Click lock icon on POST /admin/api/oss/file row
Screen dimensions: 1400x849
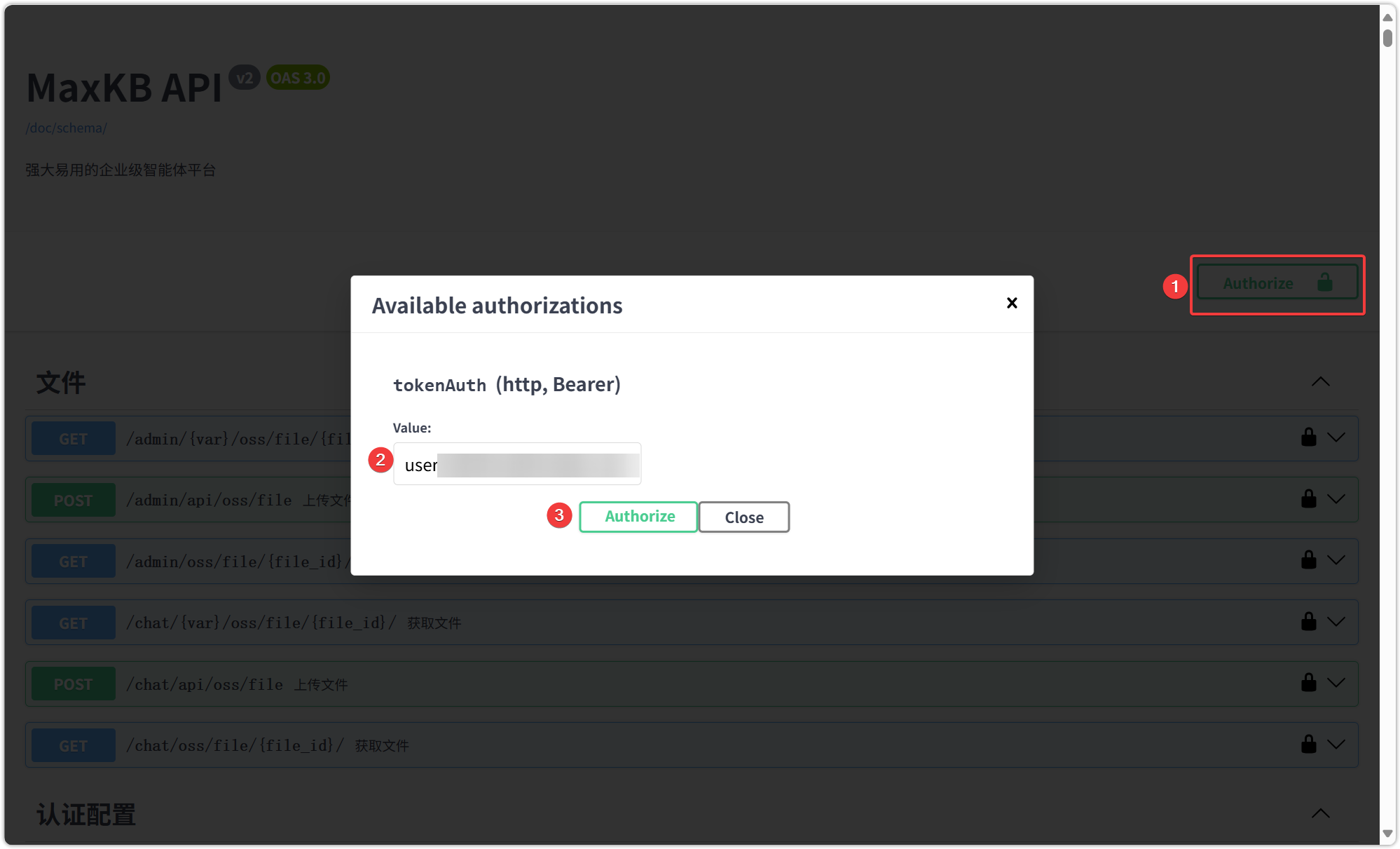1308,499
